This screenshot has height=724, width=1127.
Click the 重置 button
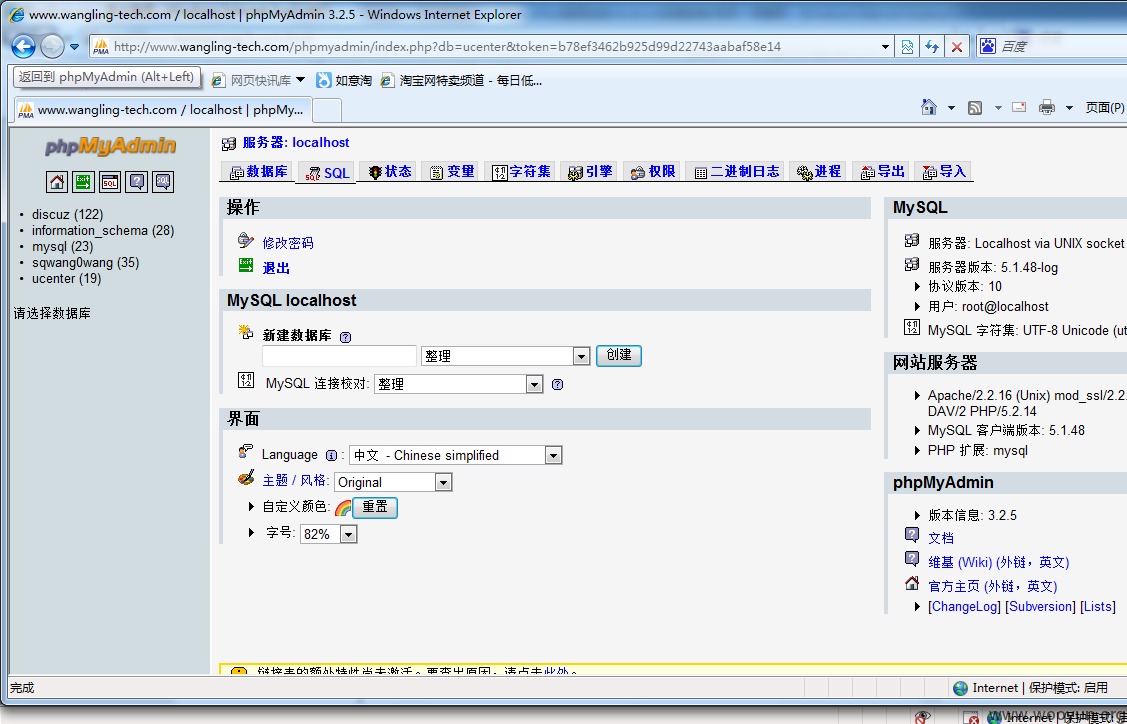[374, 508]
